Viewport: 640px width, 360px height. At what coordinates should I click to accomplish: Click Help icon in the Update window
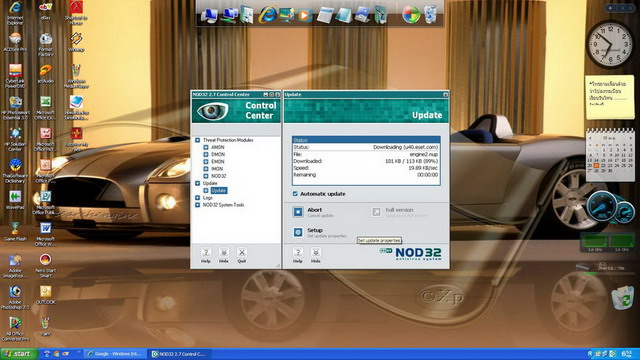pos(298,253)
